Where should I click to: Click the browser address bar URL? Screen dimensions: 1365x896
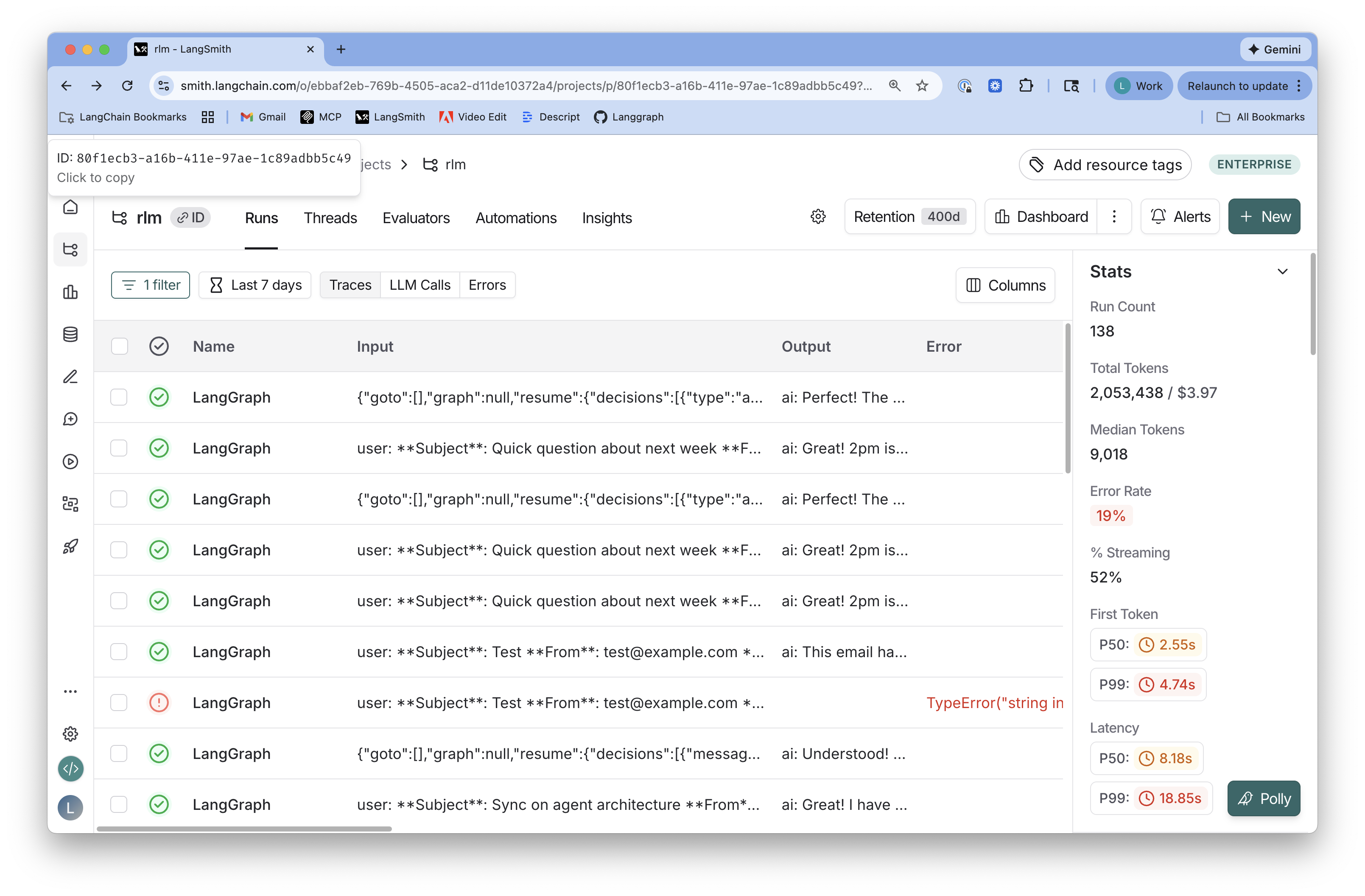tap(526, 85)
